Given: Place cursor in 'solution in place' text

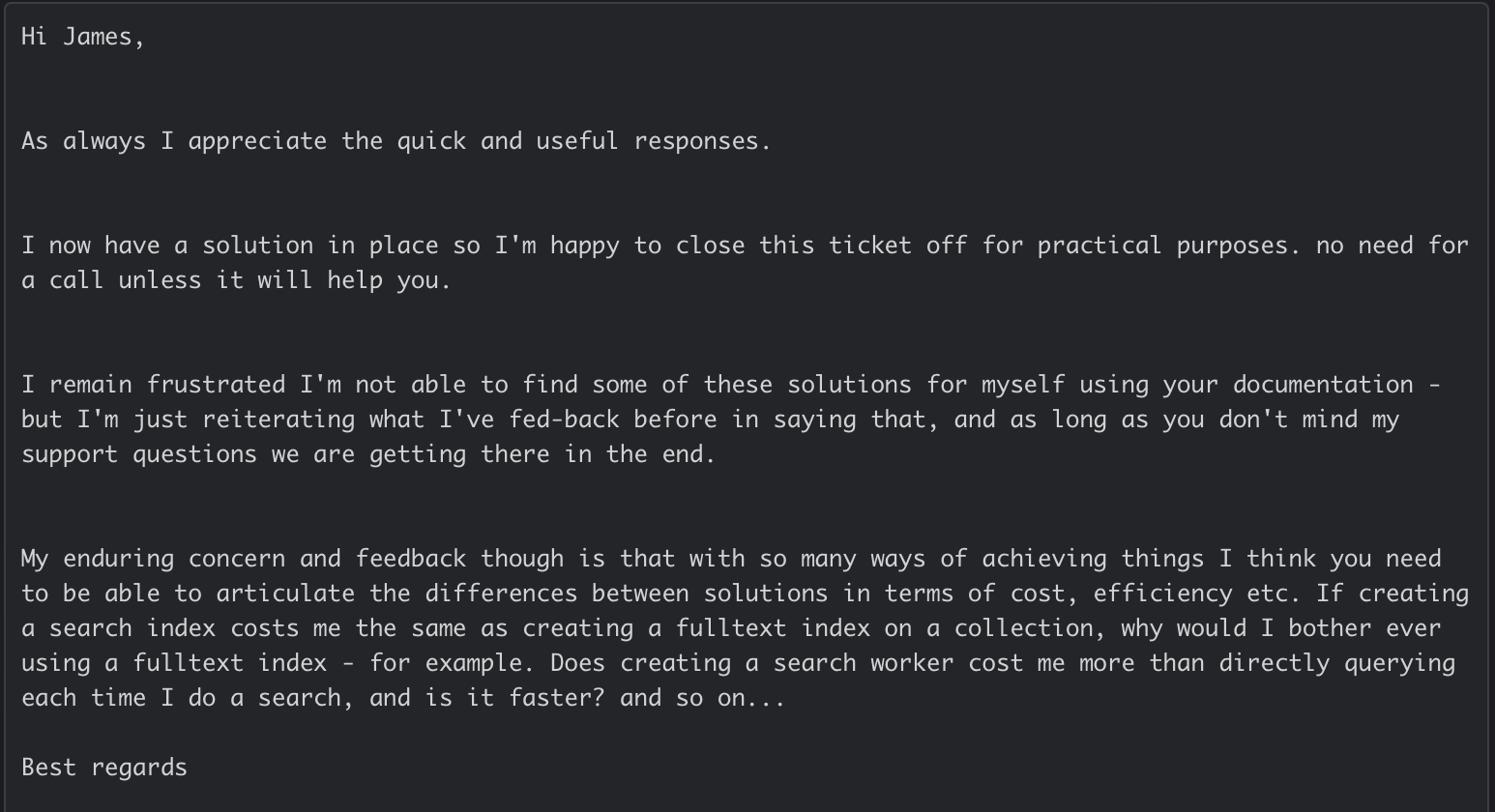Looking at the screenshot, I should [319, 246].
